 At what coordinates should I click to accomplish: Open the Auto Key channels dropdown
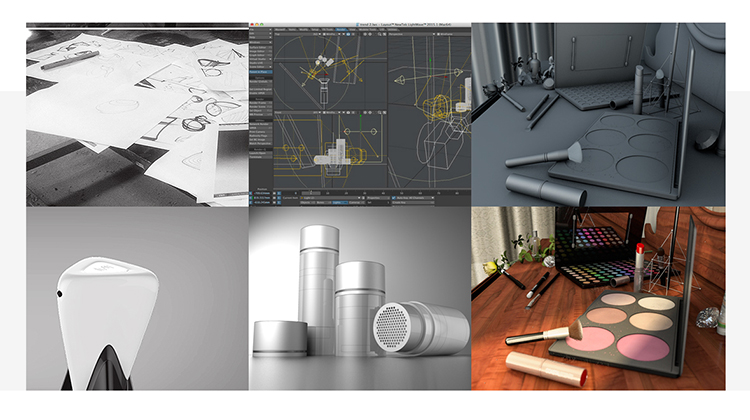click(415, 198)
